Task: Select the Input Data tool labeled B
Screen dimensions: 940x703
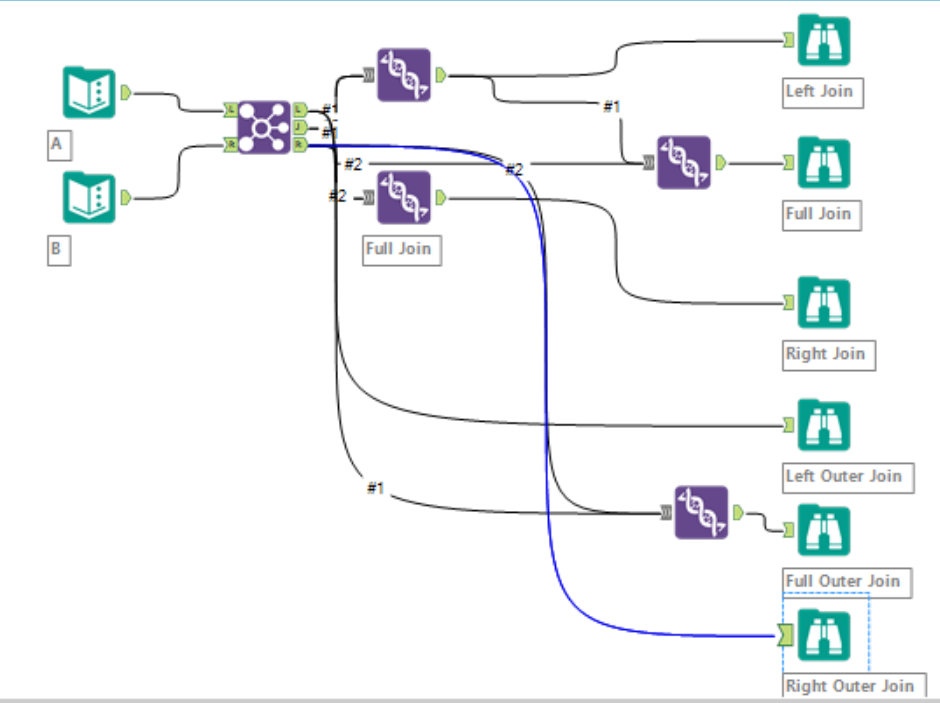Action: pos(88,198)
